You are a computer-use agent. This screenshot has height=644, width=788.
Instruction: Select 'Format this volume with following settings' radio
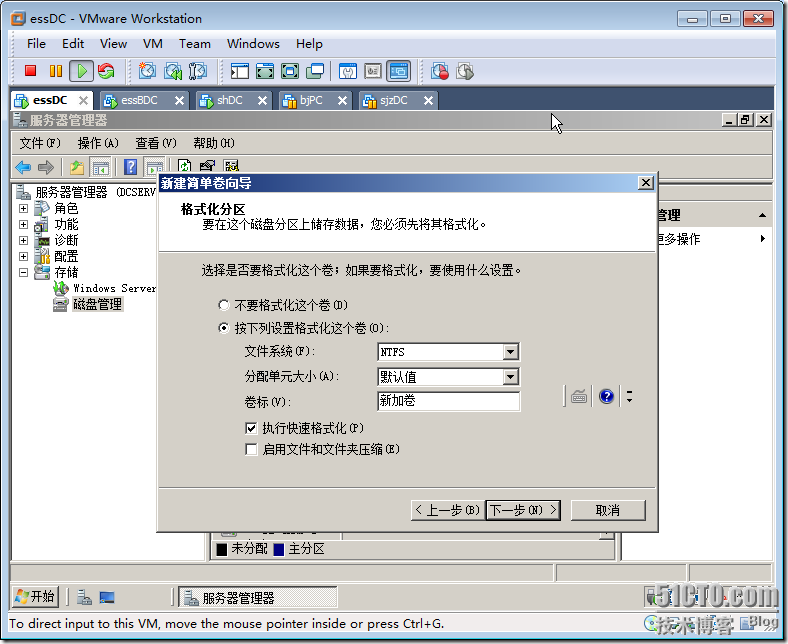click(x=224, y=328)
